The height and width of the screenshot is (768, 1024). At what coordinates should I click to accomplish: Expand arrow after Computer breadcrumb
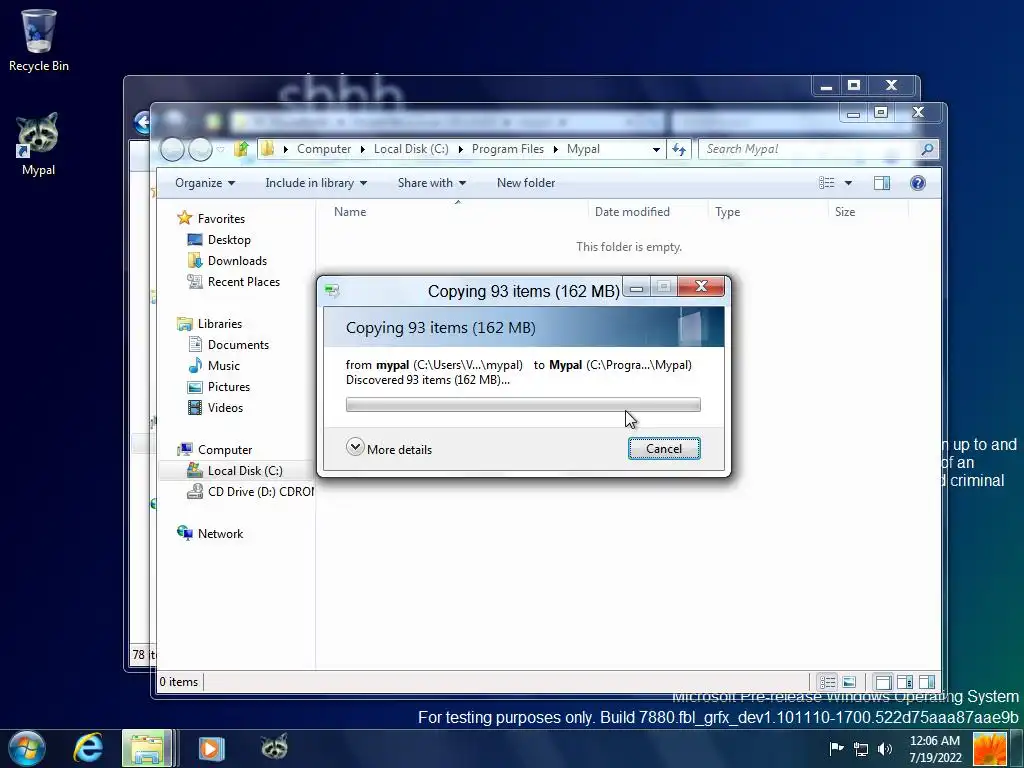point(362,149)
